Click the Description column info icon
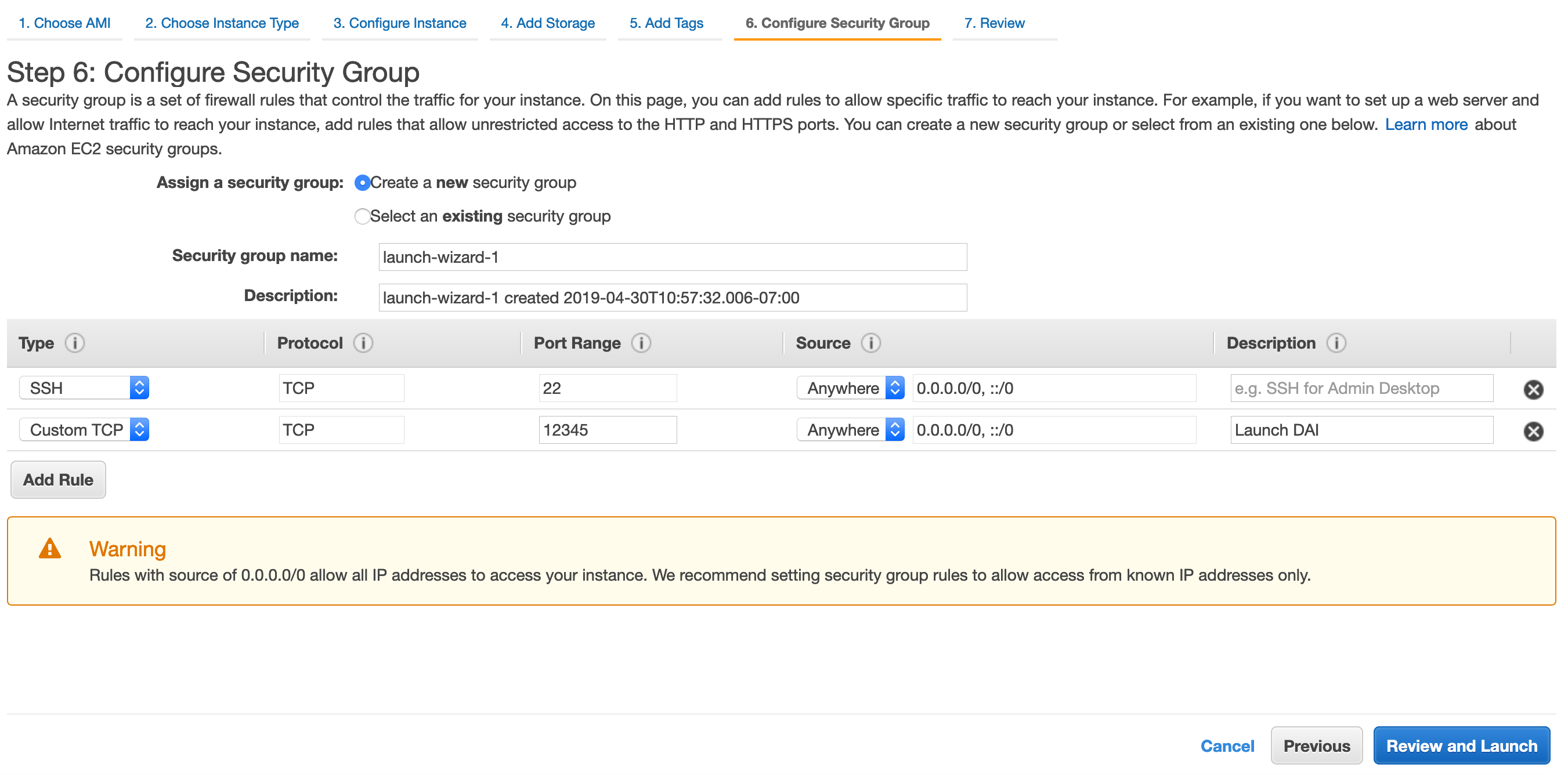The height and width of the screenshot is (775, 1568). (1336, 343)
